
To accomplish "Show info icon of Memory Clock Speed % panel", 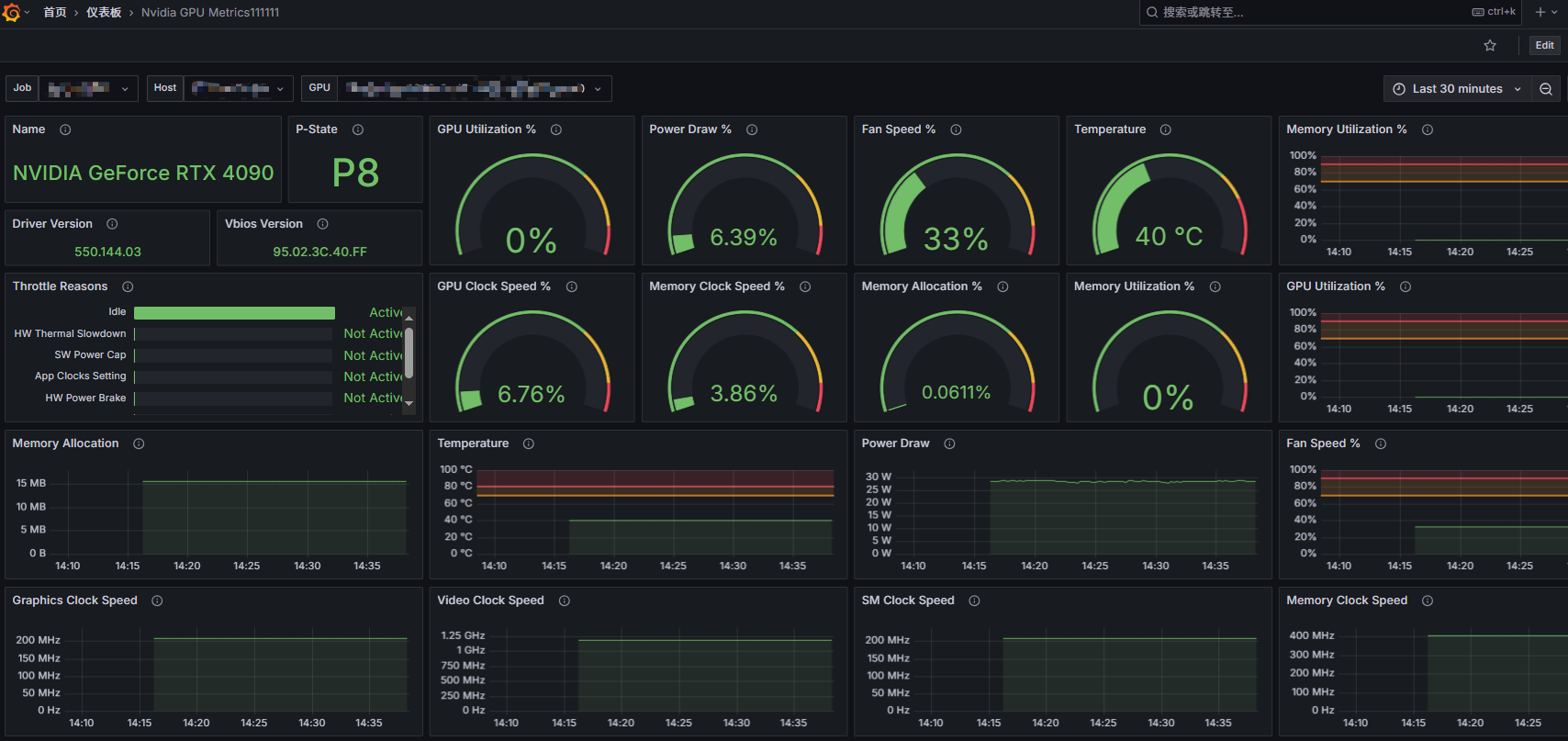I will point(805,286).
